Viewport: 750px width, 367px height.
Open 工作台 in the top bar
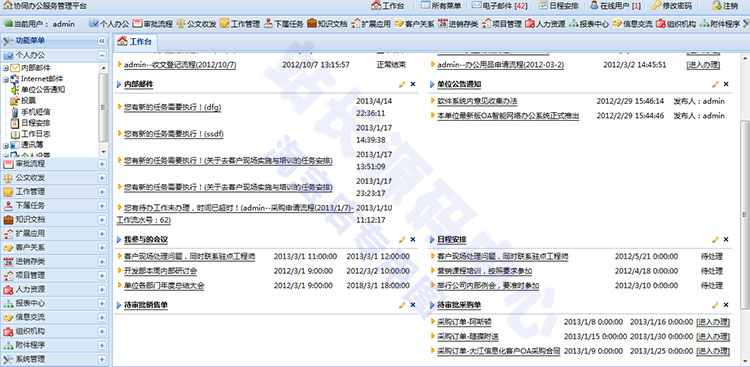388,6
